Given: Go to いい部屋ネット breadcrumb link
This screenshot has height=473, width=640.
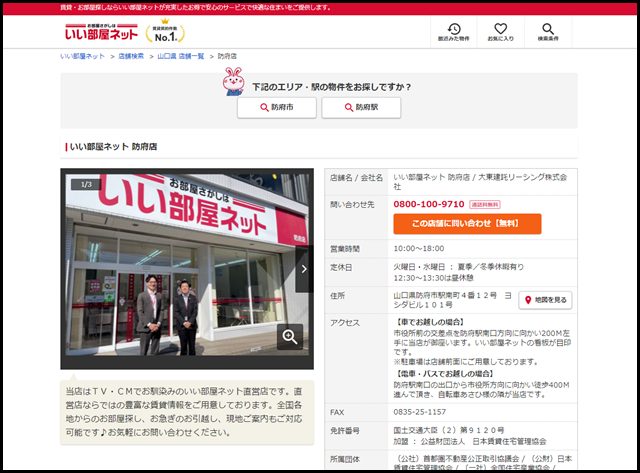Looking at the screenshot, I should [82, 56].
